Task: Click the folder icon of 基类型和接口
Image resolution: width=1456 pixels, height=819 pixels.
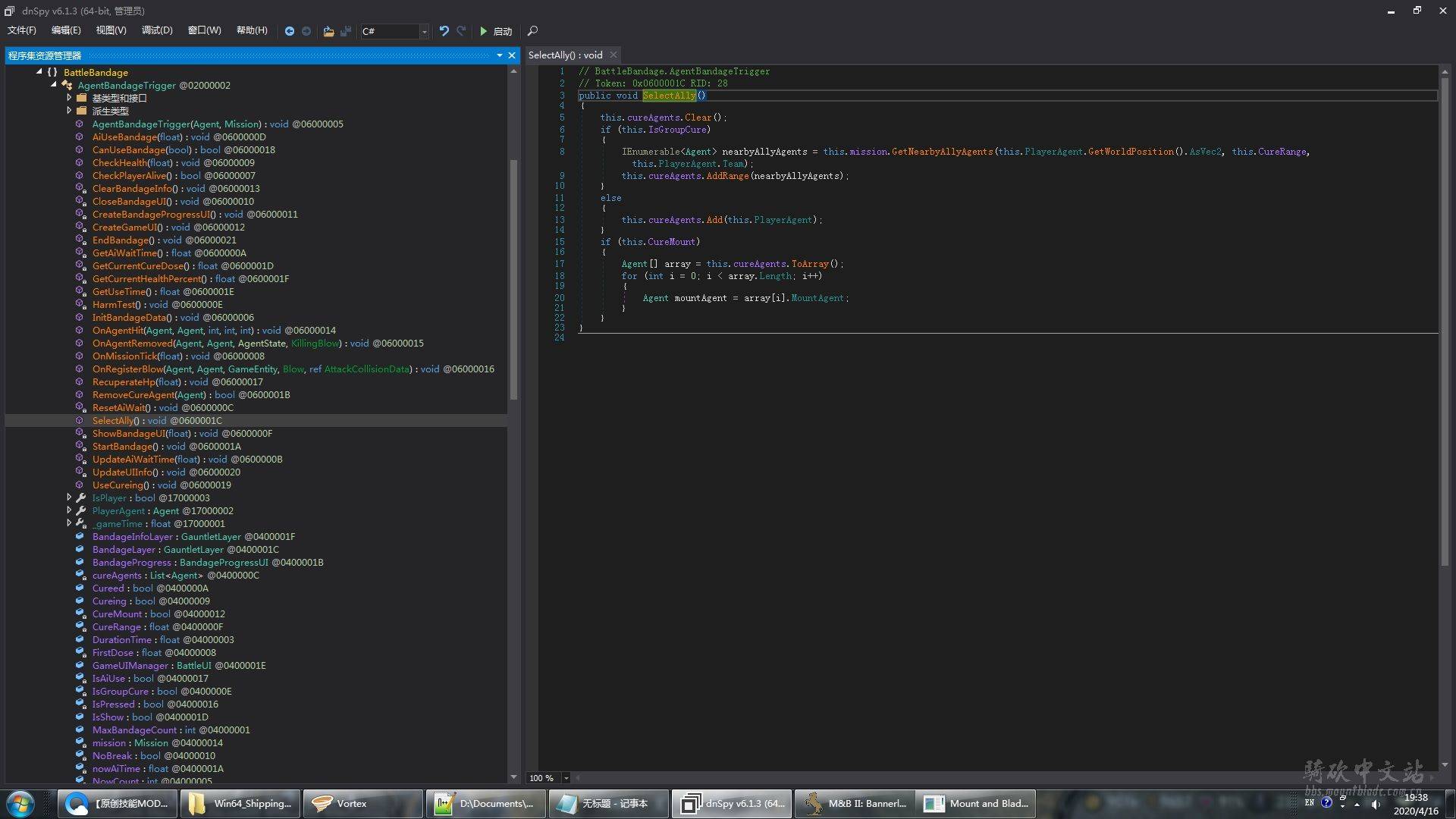Action: click(81, 98)
